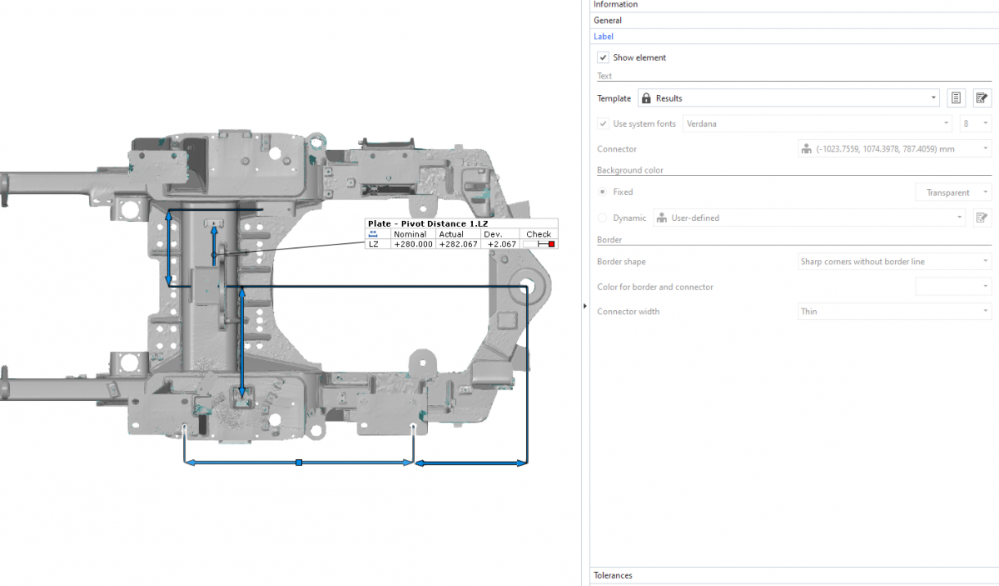Open the Results template dropdown
Viewport: 999px width, 586px height.
pos(788,98)
